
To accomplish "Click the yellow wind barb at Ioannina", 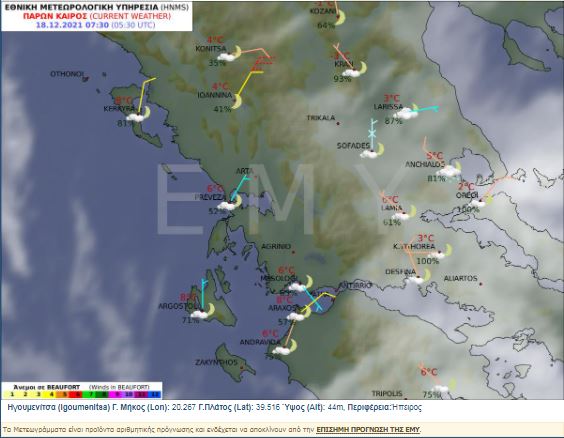I will (250, 83).
